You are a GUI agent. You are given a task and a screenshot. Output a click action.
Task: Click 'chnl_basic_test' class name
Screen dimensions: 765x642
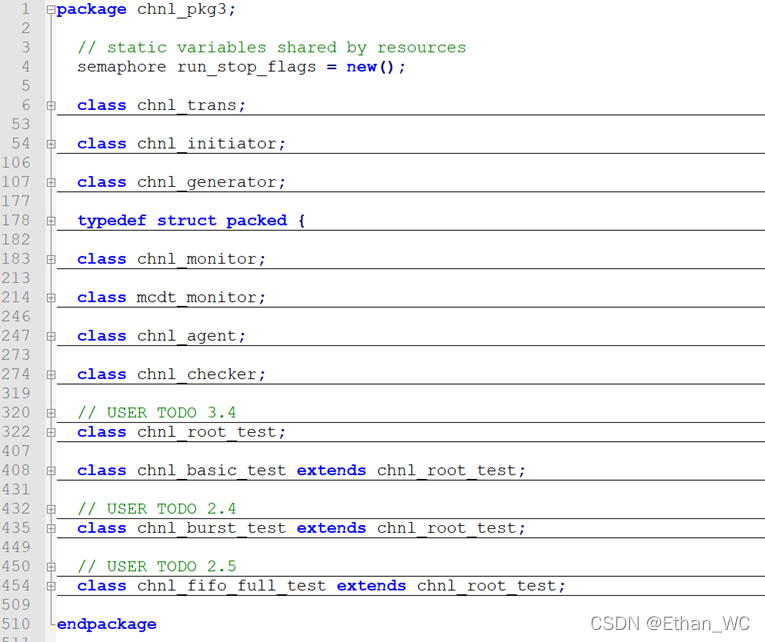coord(211,471)
